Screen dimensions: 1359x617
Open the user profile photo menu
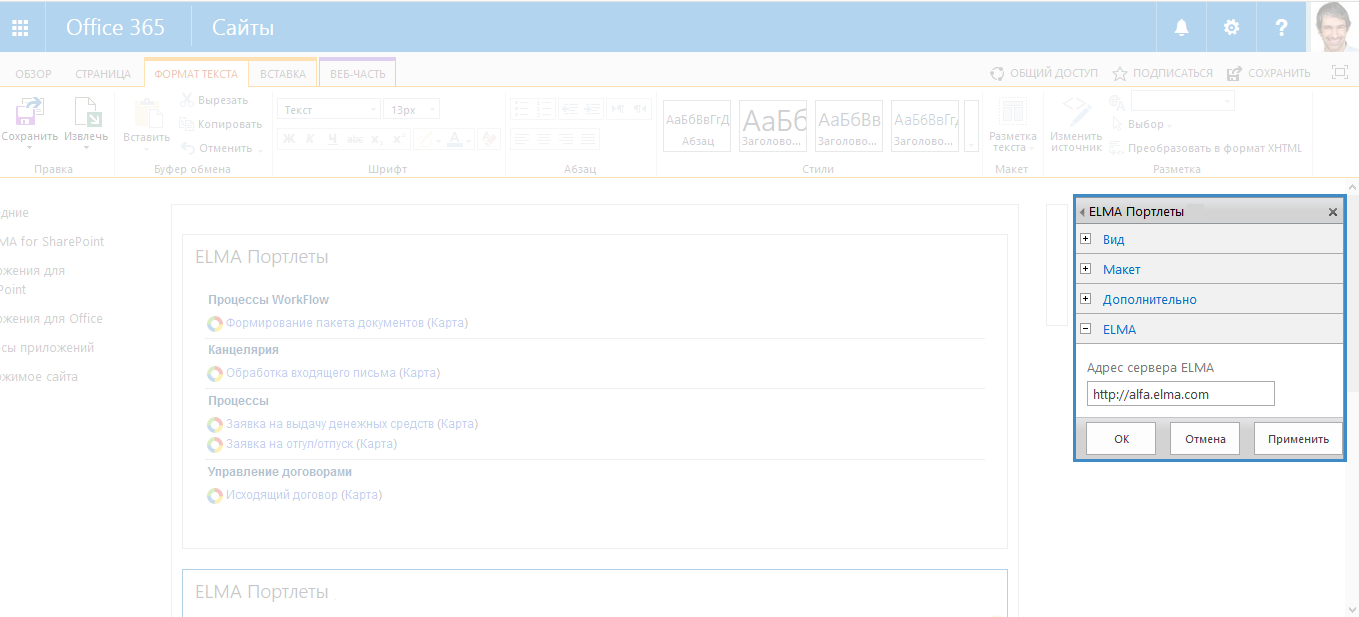(x=1334, y=27)
